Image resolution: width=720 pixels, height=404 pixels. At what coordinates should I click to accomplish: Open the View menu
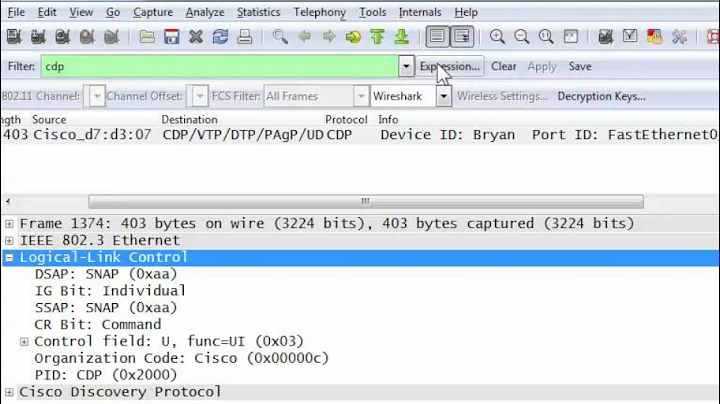(81, 12)
